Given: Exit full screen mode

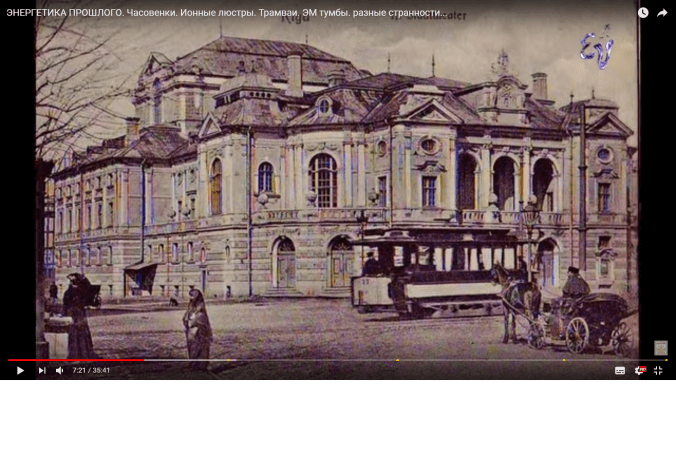Looking at the screenshot, I should pos(658,370).
